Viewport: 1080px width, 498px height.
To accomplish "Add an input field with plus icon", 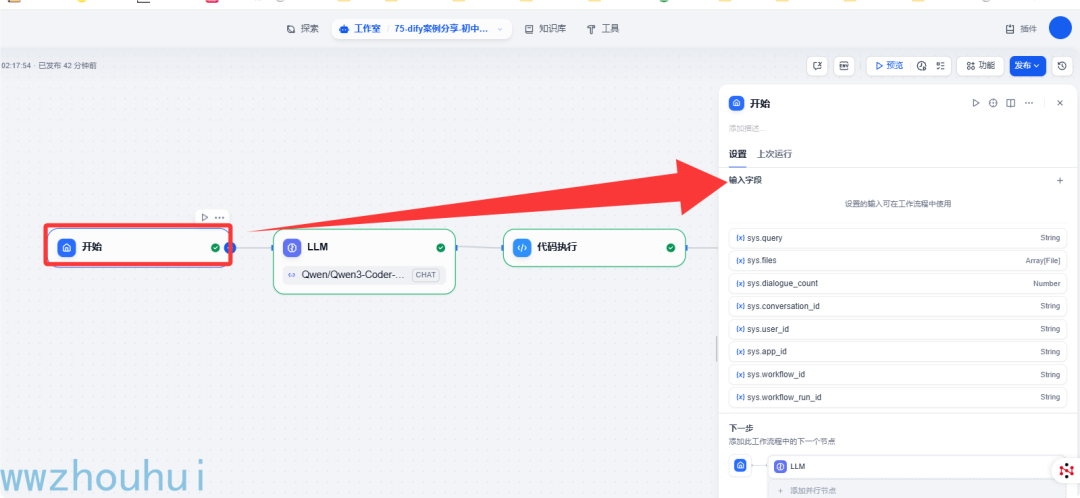I will point(1060,180).
